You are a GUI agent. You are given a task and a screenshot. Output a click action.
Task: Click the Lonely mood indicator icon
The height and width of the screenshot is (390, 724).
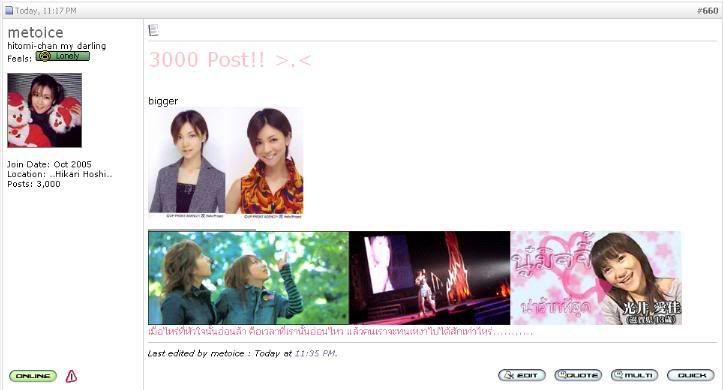coord(63,56)
